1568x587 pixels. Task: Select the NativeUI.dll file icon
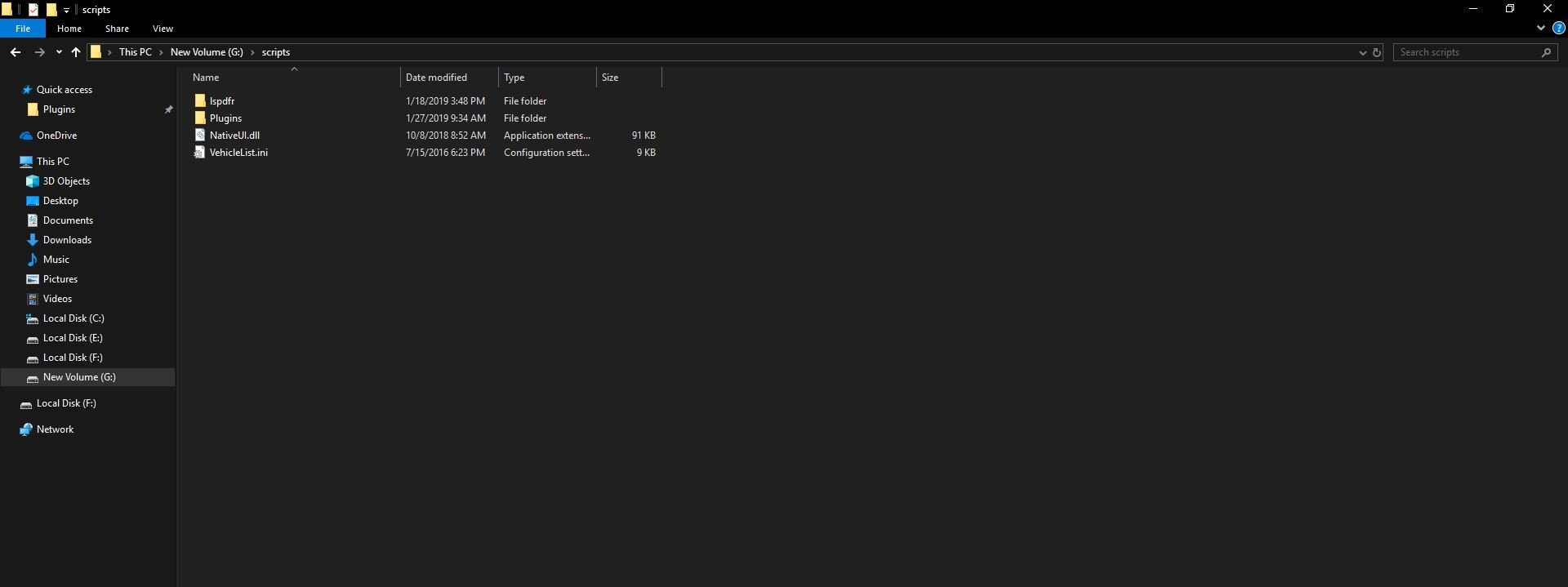tap(199, 136)
